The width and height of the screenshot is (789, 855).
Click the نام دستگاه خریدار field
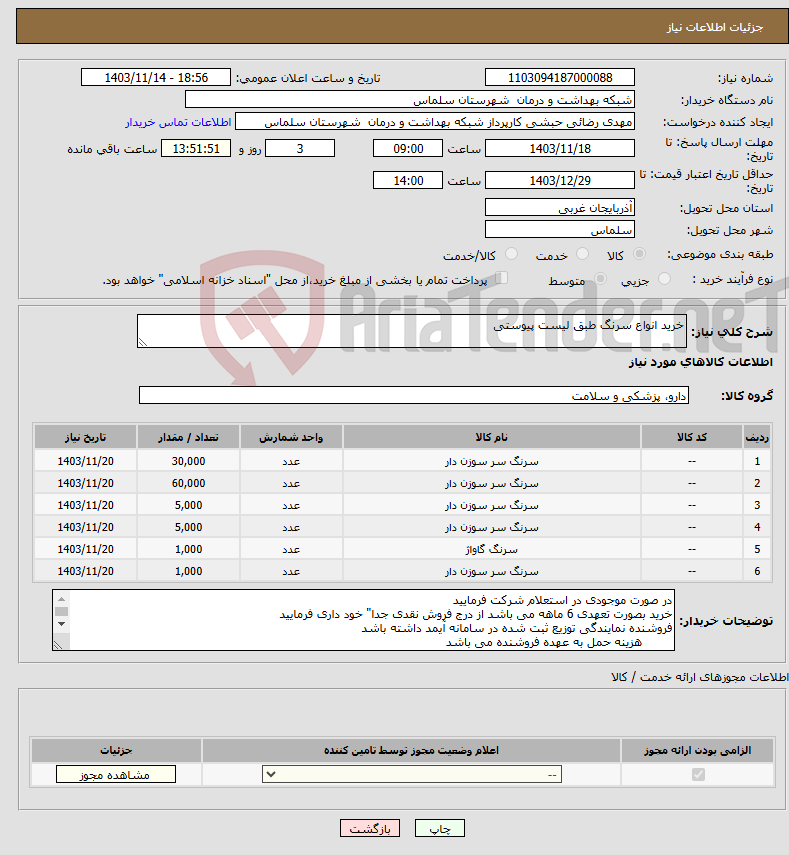click(x=409, y=100)
